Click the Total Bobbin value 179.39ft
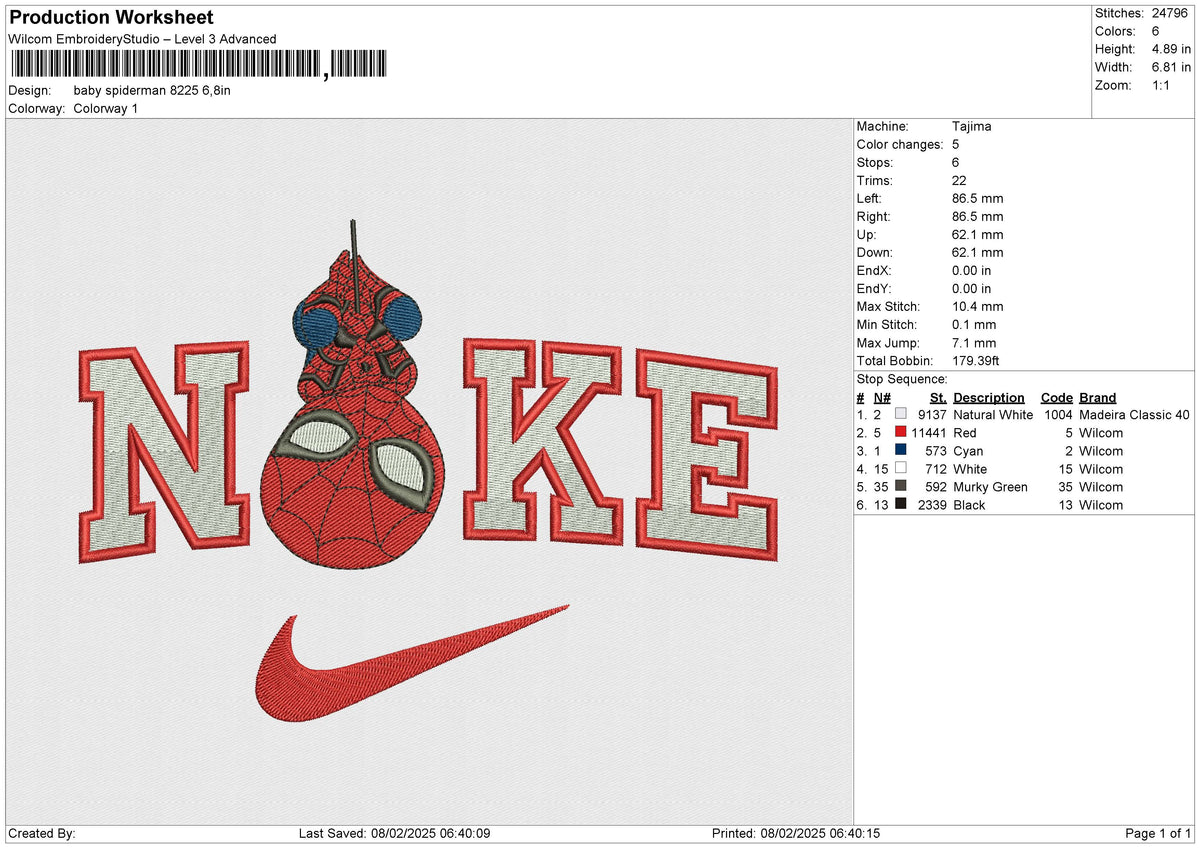Screen dimensions: 1200x848 pos(976,361)
